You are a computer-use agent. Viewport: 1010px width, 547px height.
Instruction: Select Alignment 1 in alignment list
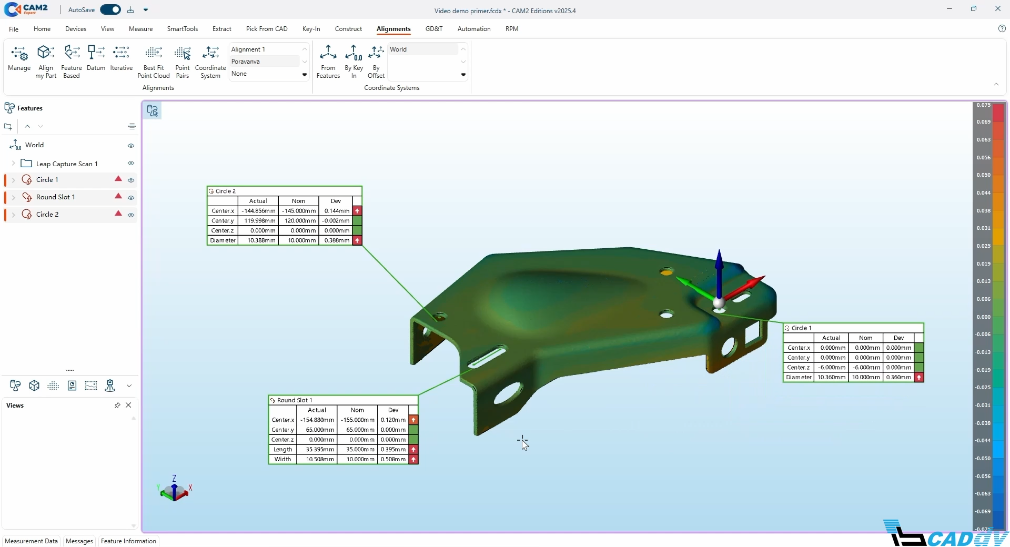(x=264, y=50)
